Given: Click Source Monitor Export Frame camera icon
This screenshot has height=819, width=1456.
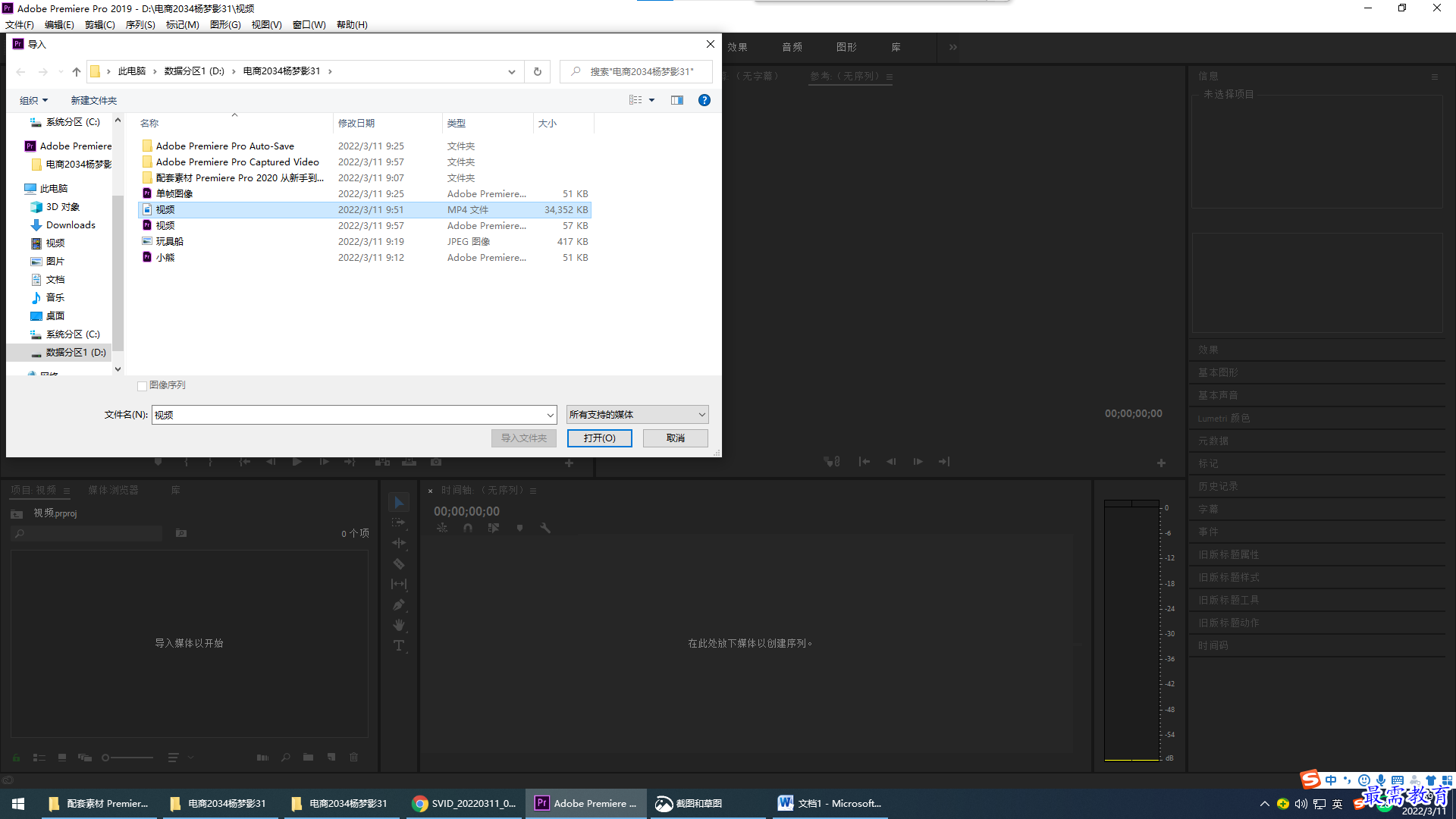Looking at the screenshot, I should point(436,461).
